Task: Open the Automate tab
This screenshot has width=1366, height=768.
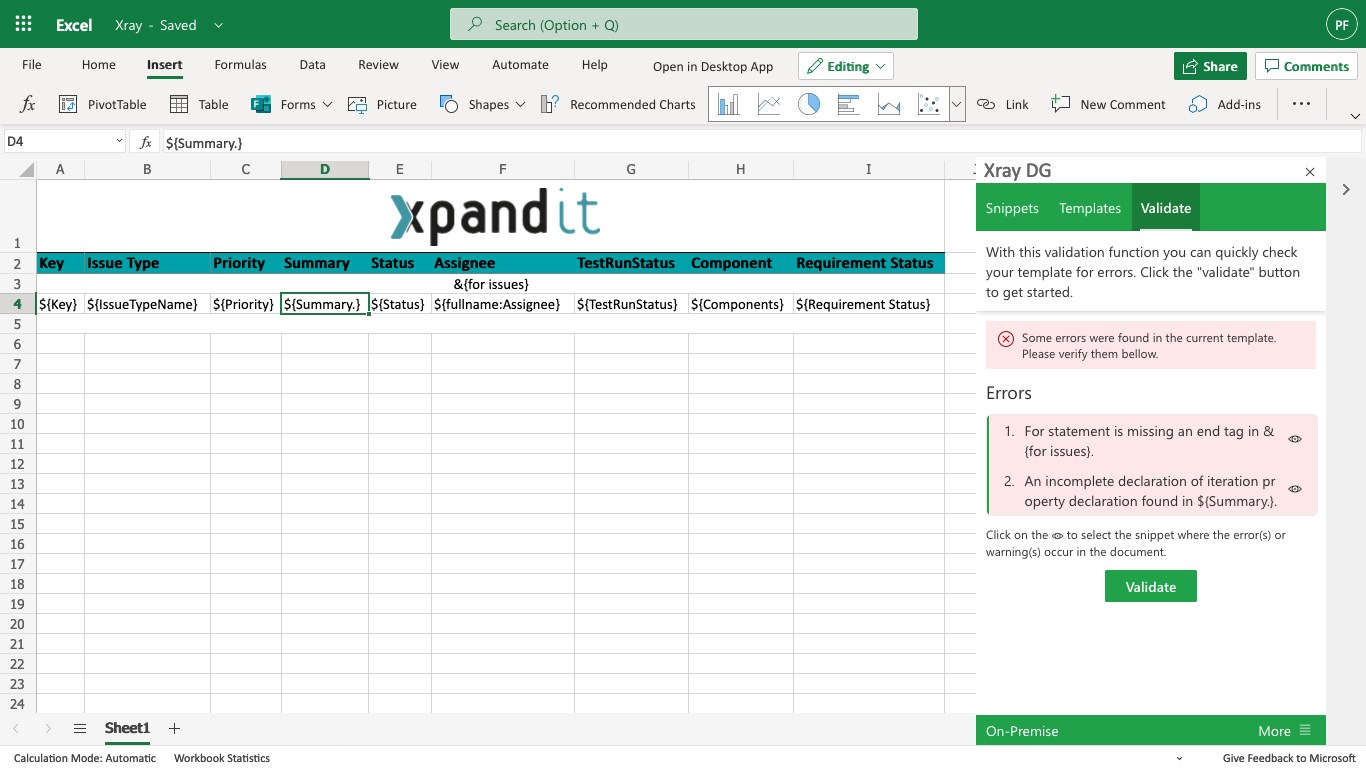Action: 520,64
